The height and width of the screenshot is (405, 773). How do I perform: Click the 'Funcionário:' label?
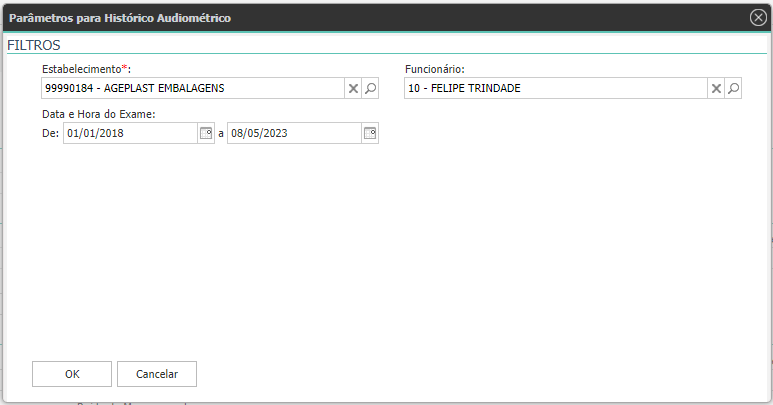point(435,69)
